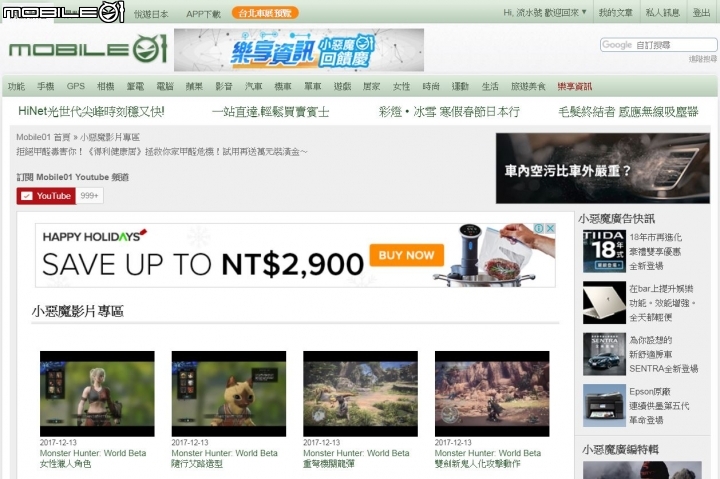This screenshot has width=720, height=479.
Task: Open the 居家 navigation menu
Action: [x=371, y=86]
